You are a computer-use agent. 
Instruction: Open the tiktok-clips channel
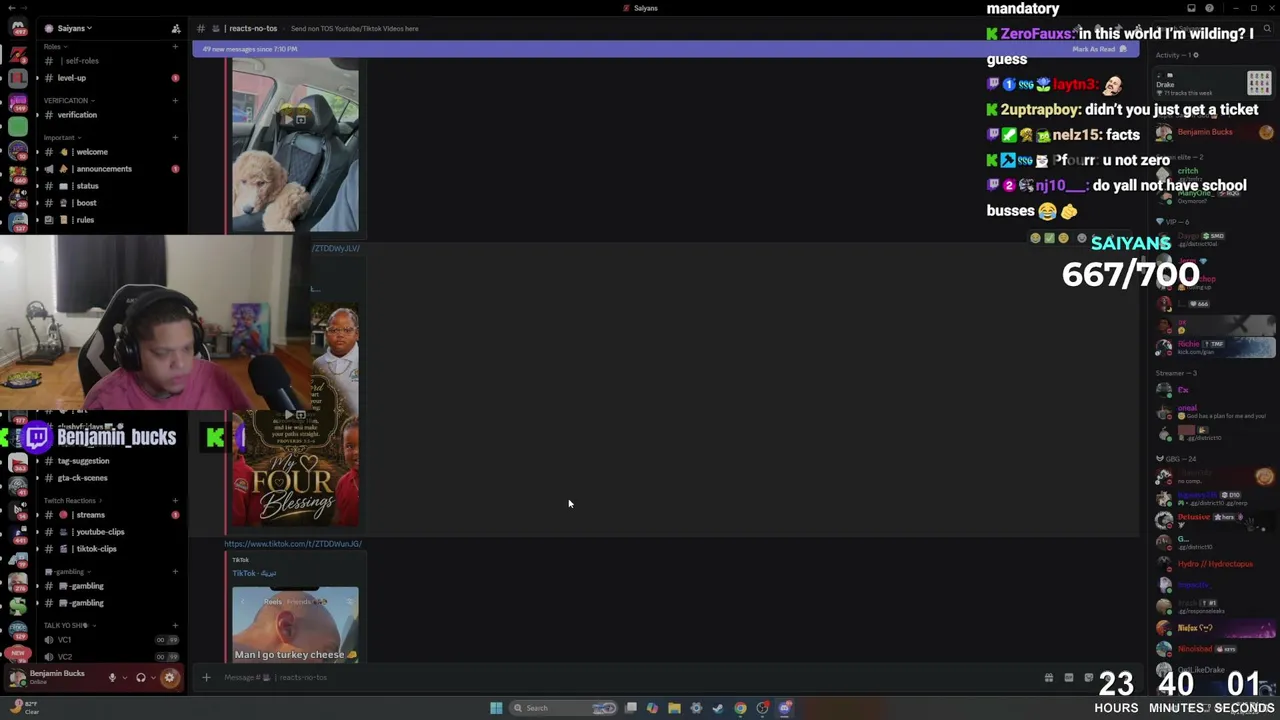110,549
